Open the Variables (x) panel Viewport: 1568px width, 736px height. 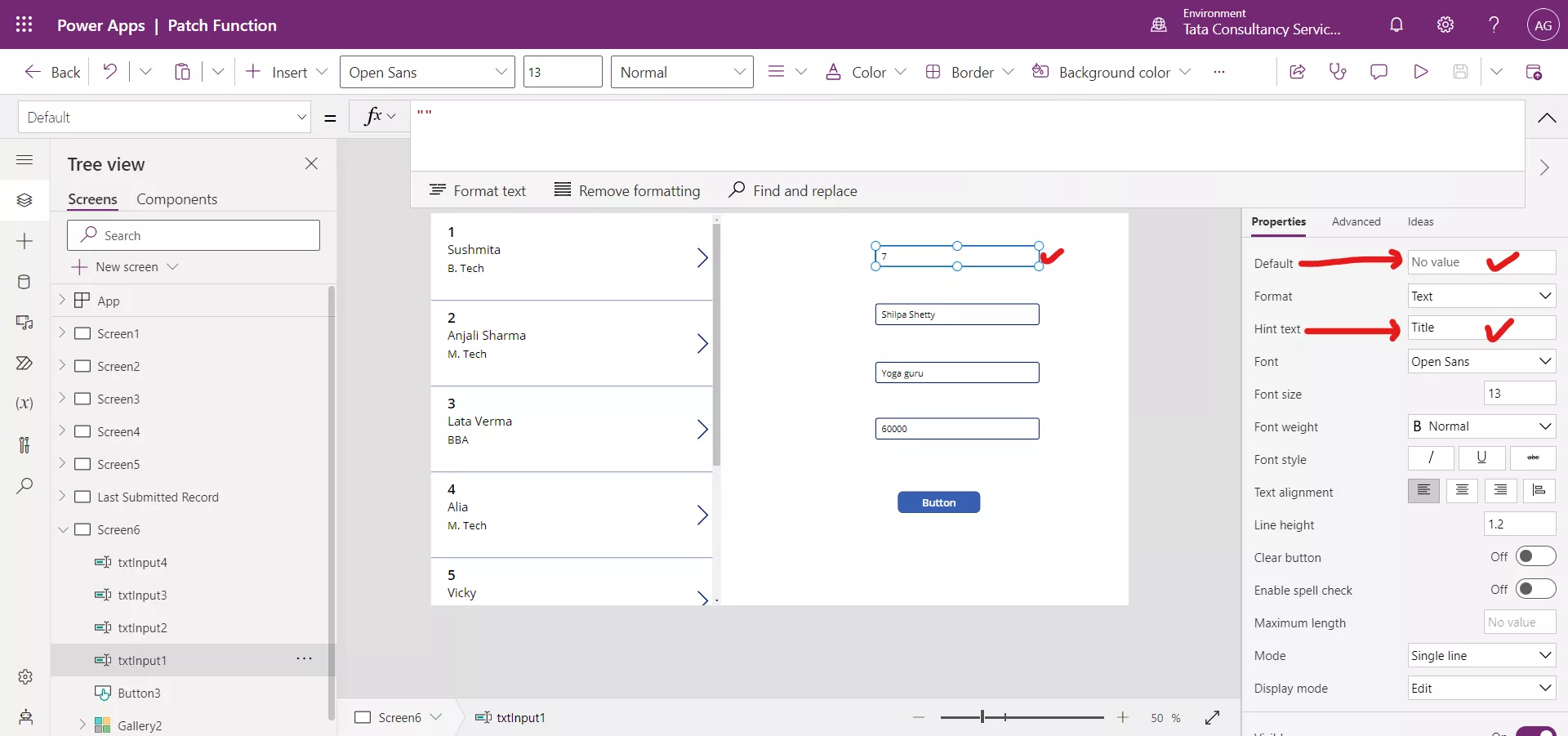coord(24,405)
